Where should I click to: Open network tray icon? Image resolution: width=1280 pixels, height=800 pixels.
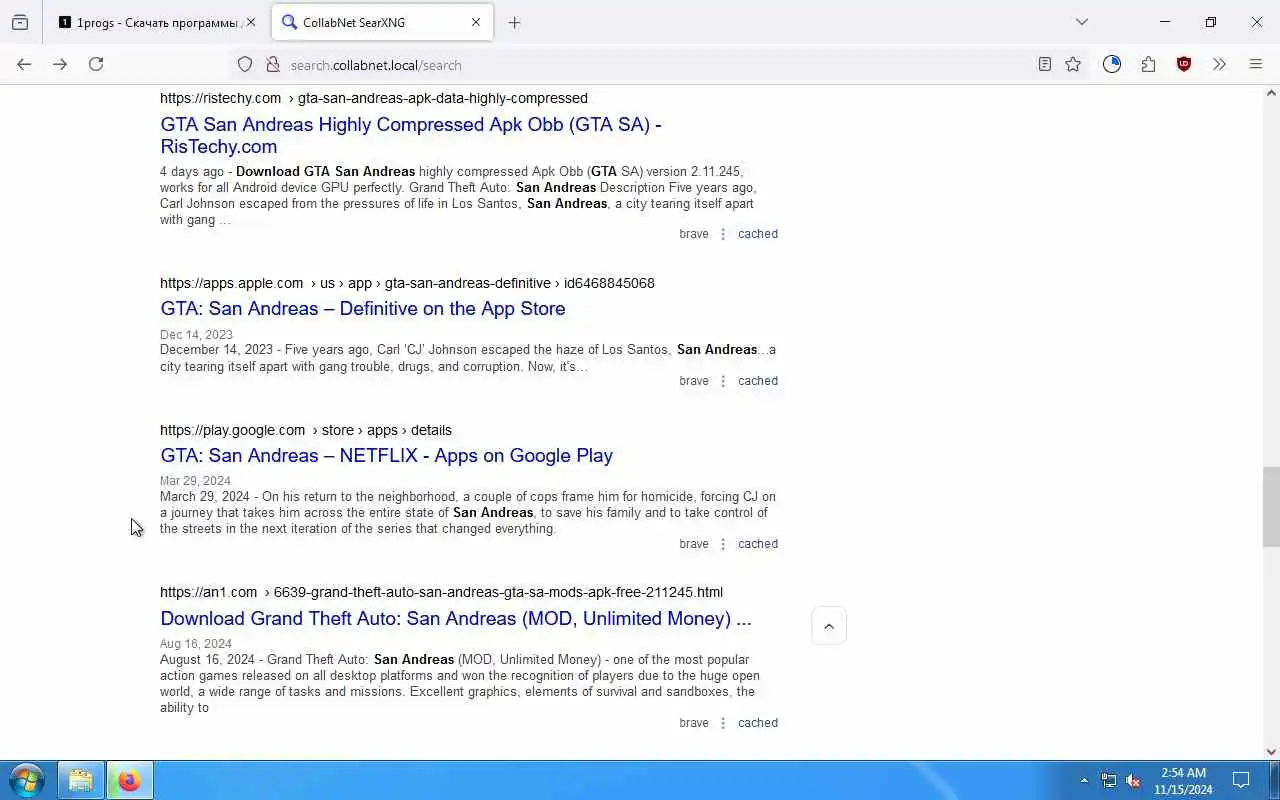pos(1109,780)
